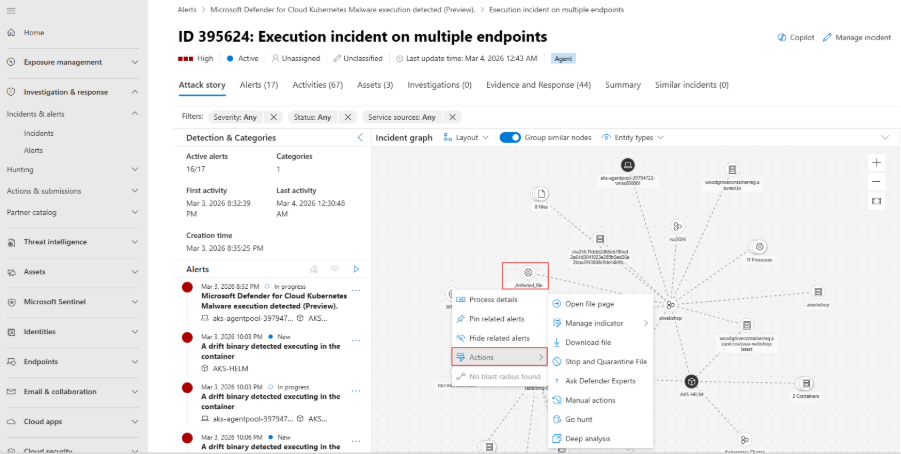Choose Manual actions
Screen dimensions: 901x454
(x=600, y=400)
